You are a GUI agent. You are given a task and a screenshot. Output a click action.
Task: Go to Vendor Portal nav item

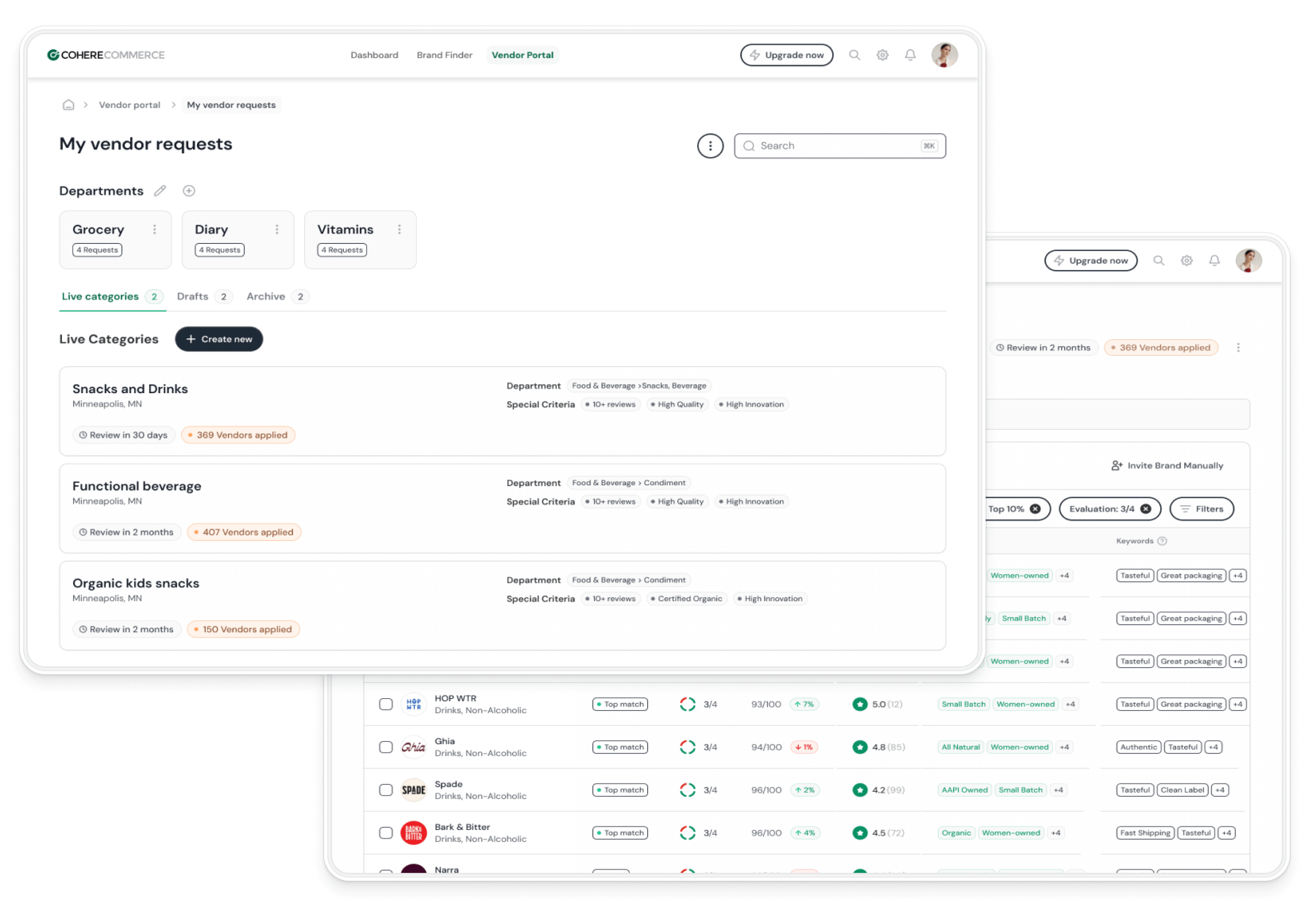pyautogui.click(x=522, y=55)
